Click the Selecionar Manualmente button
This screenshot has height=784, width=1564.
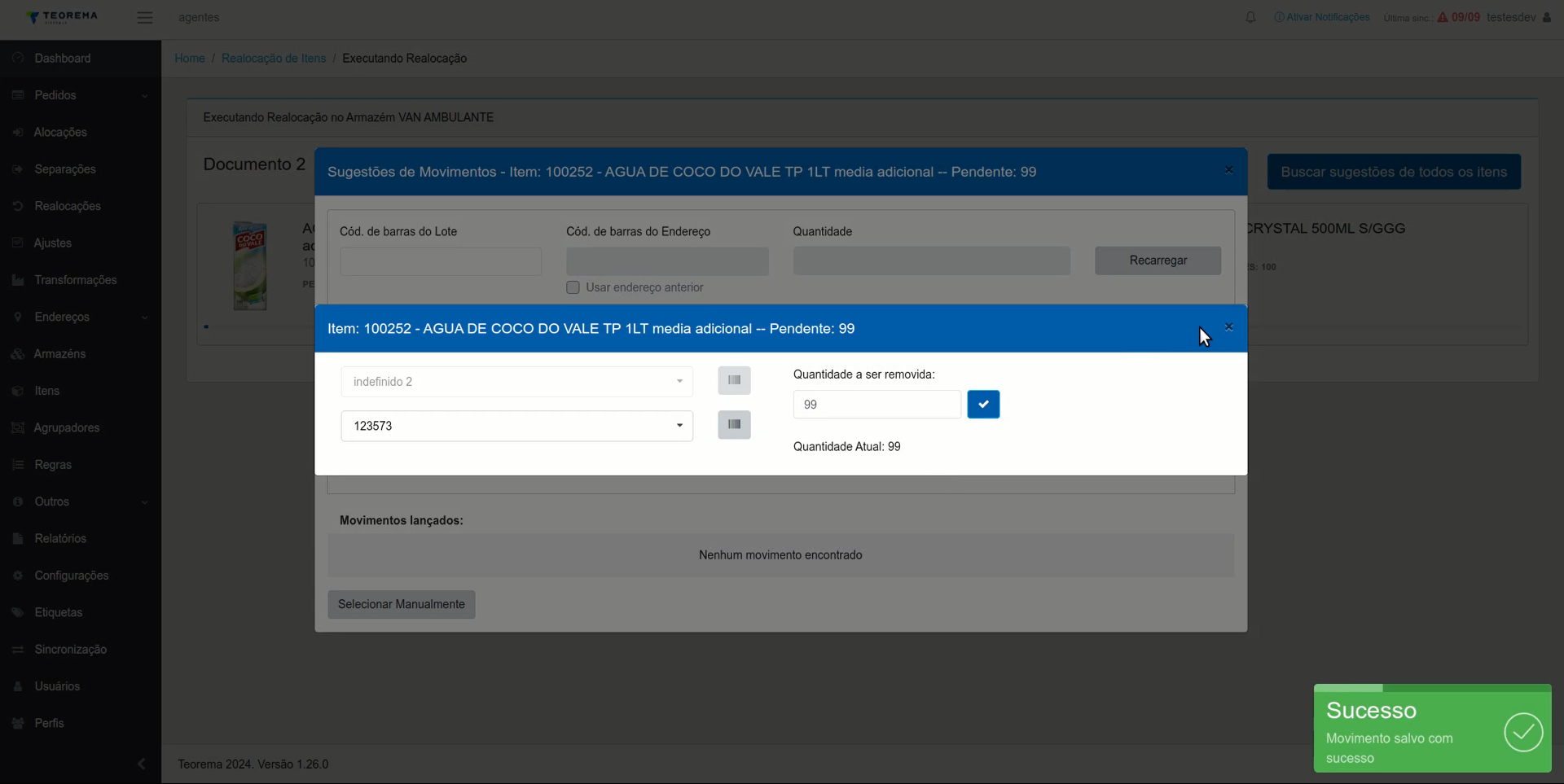[x=402, y=604]
